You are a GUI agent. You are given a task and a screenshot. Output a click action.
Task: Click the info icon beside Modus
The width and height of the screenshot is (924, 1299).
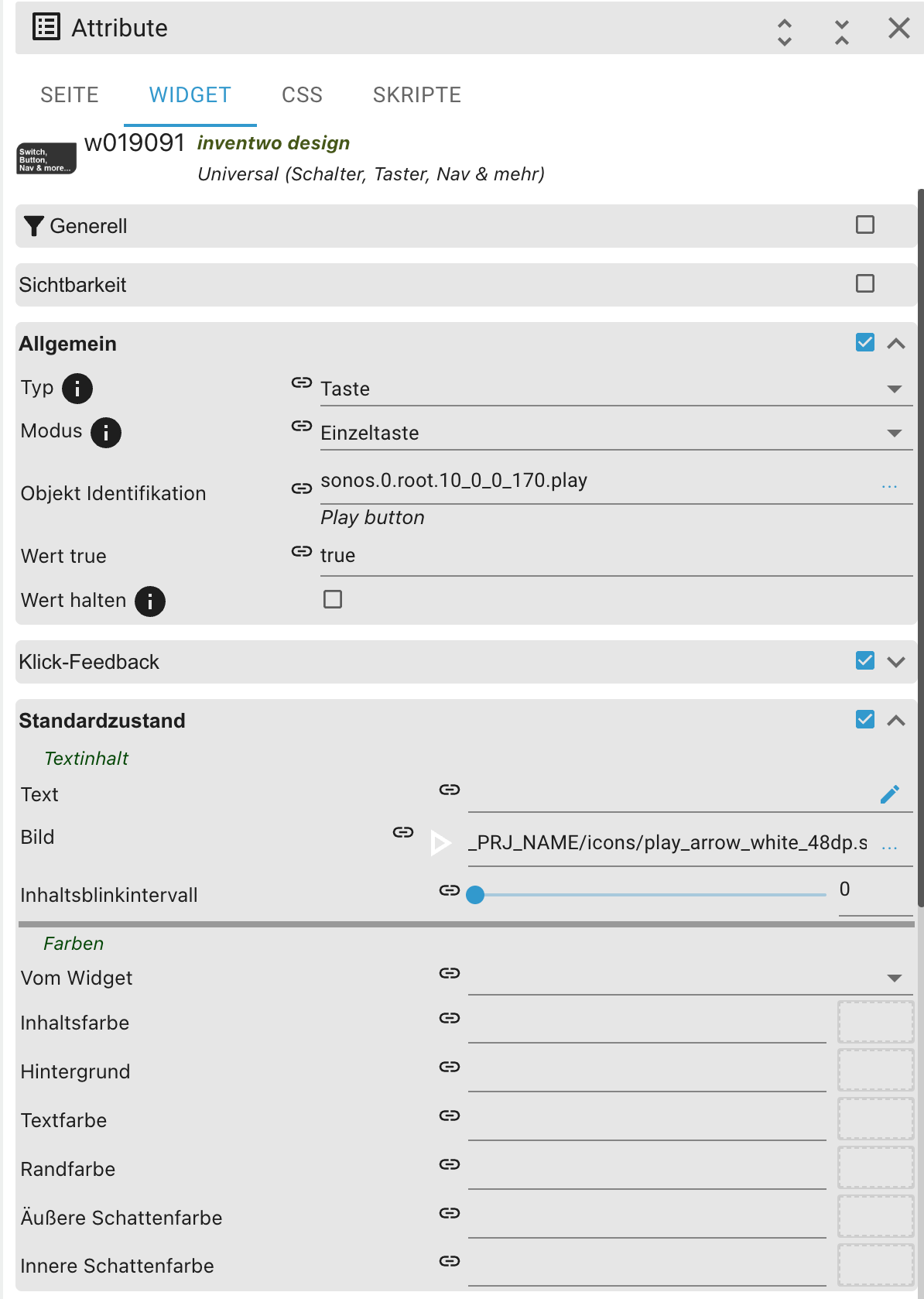pos(106,433)
